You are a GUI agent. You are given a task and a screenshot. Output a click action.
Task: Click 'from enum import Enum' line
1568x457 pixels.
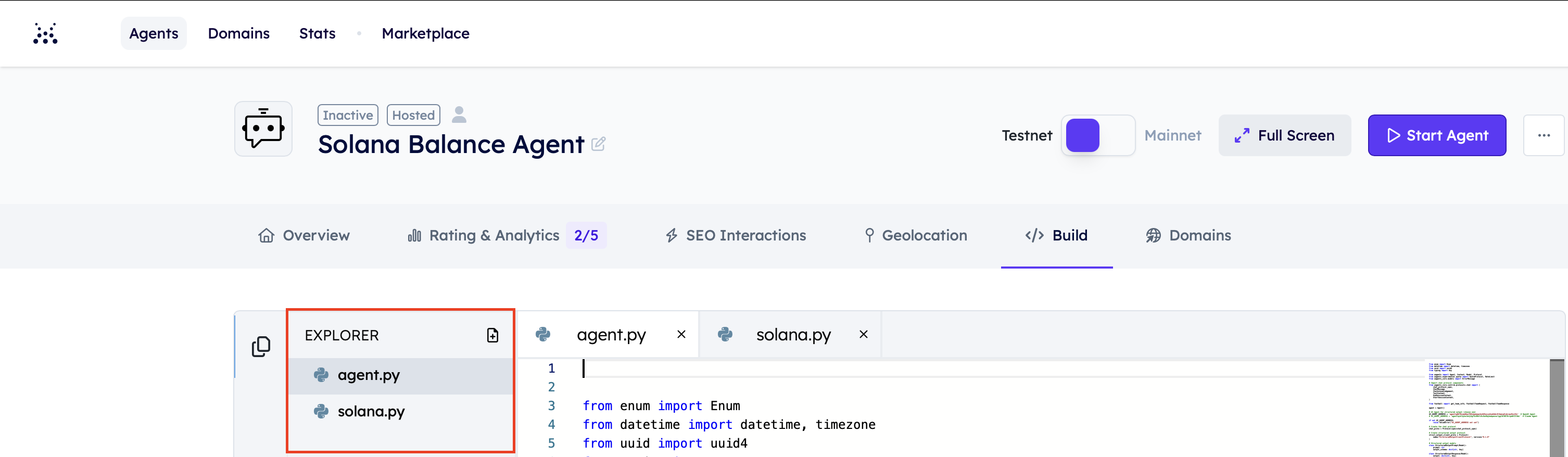click(661, 406)
